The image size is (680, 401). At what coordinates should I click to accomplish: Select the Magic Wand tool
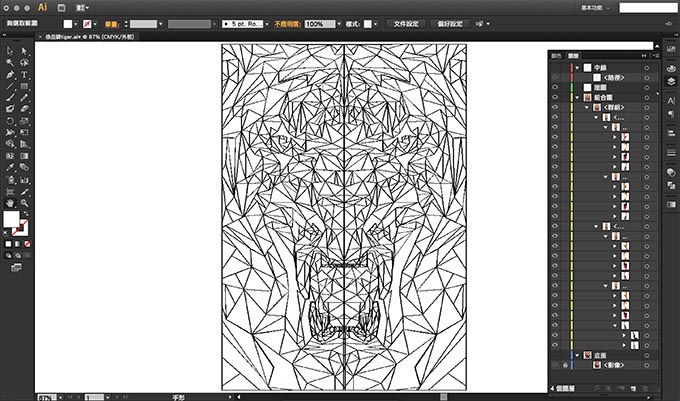coord(10,63)
